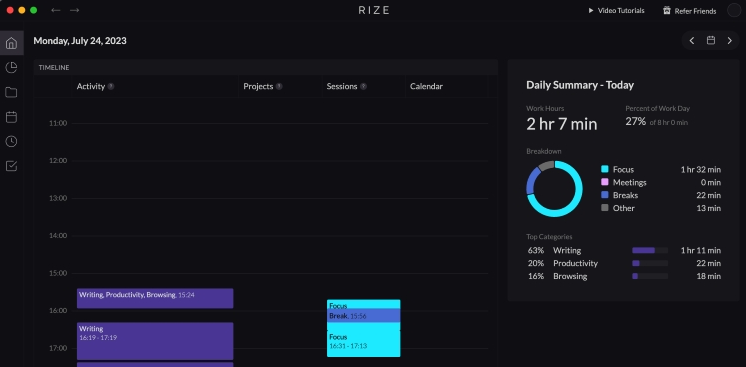Go forward with the right arrow
Viewport: 746px width, 367px height.
74,10
